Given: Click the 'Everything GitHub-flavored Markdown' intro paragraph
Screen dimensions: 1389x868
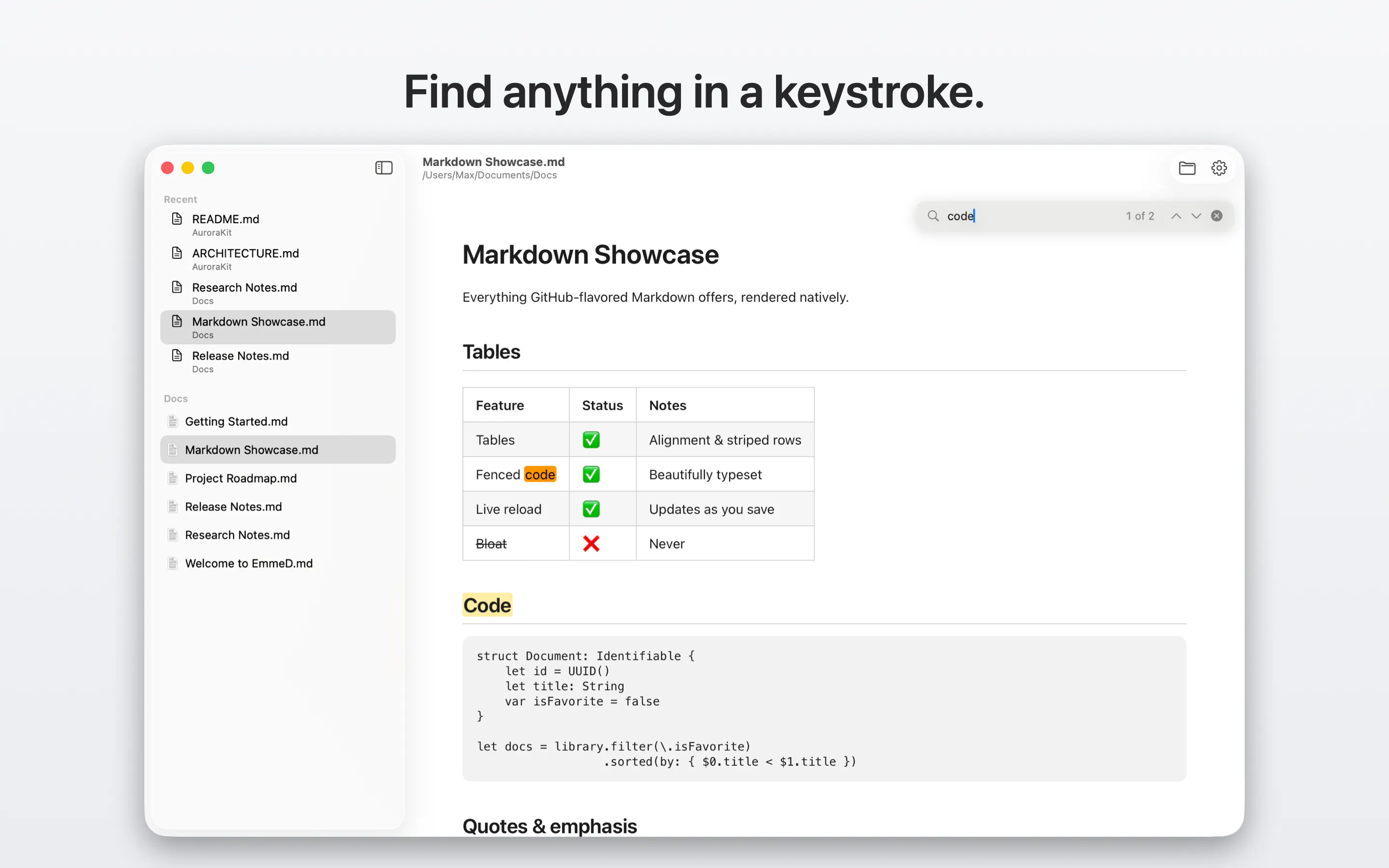Looking at the screenshot, I should point(655,298).
